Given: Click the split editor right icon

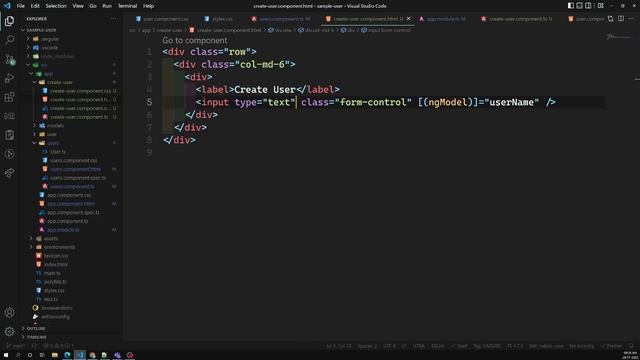Looking at the screenshot, I should [x=621, y=19].
